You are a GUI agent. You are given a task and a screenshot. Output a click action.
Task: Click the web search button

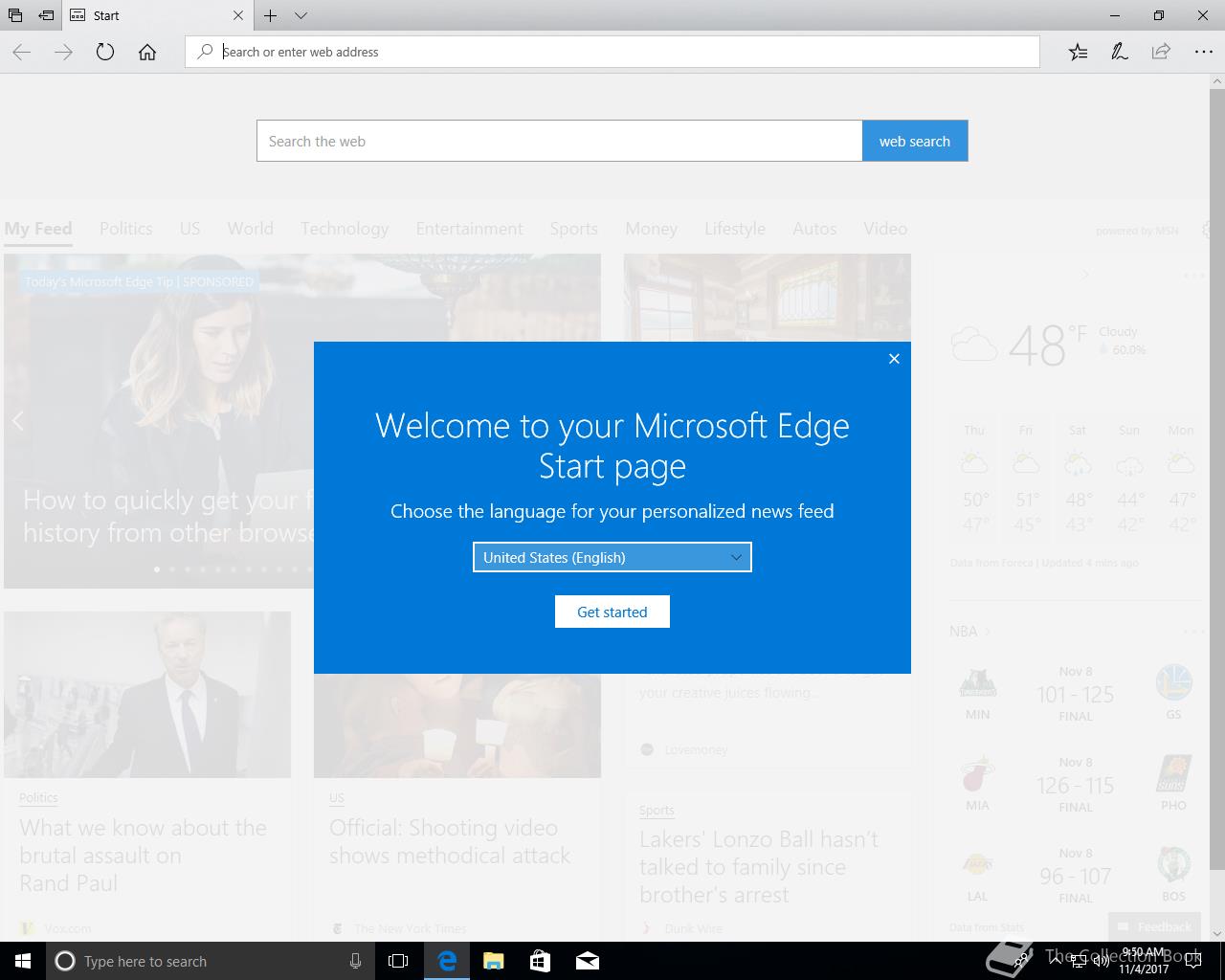click(915, 141)
